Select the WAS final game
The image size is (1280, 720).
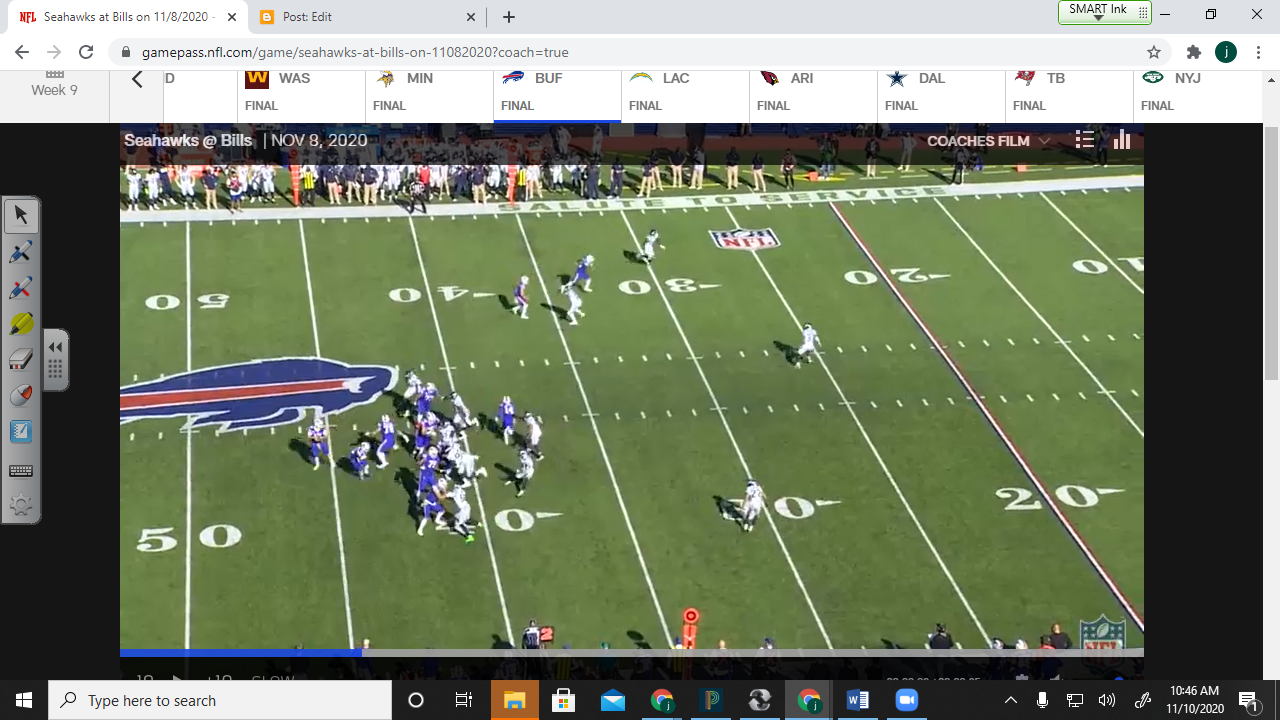click(x=301, y=96)
